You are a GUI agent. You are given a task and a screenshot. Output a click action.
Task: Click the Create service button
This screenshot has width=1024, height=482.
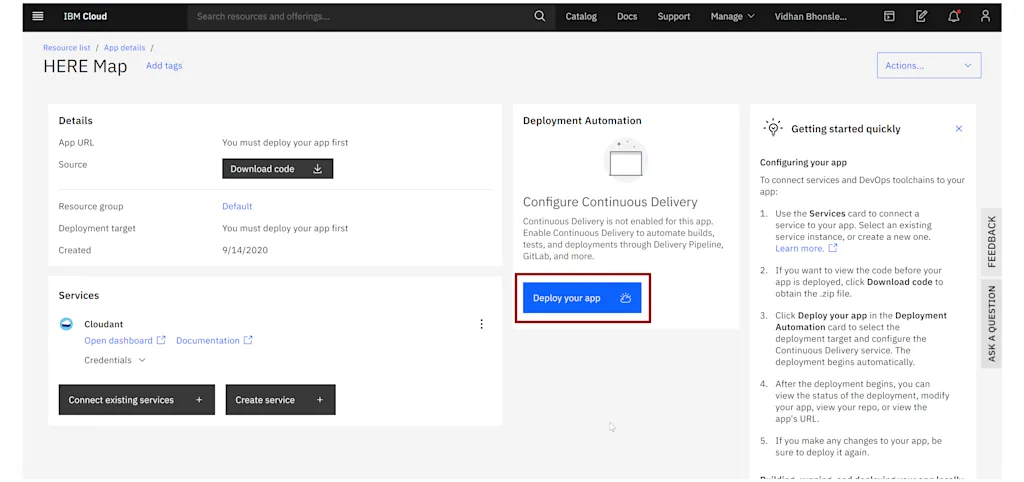(280, 400)
